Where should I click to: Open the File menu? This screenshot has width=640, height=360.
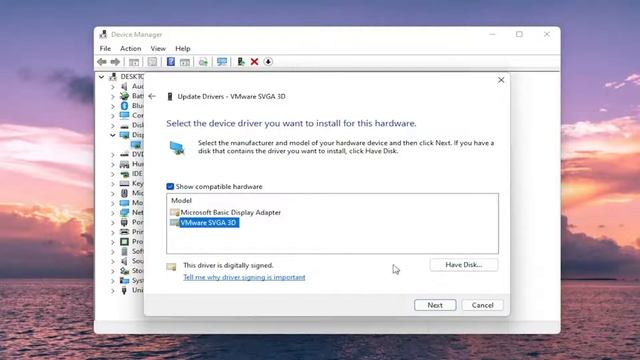105,48
